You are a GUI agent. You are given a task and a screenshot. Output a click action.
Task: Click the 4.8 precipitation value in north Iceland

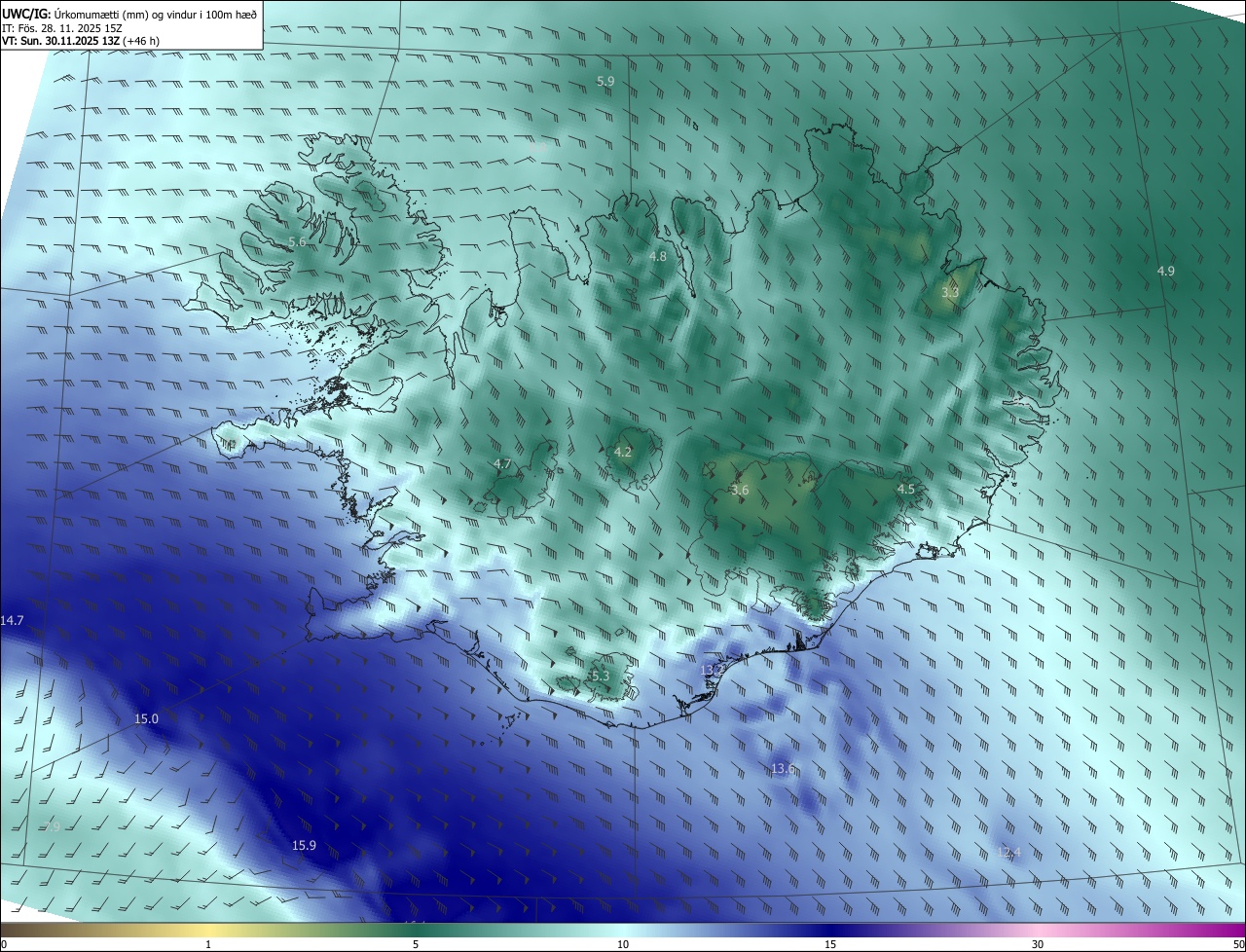tap(658, 256)
